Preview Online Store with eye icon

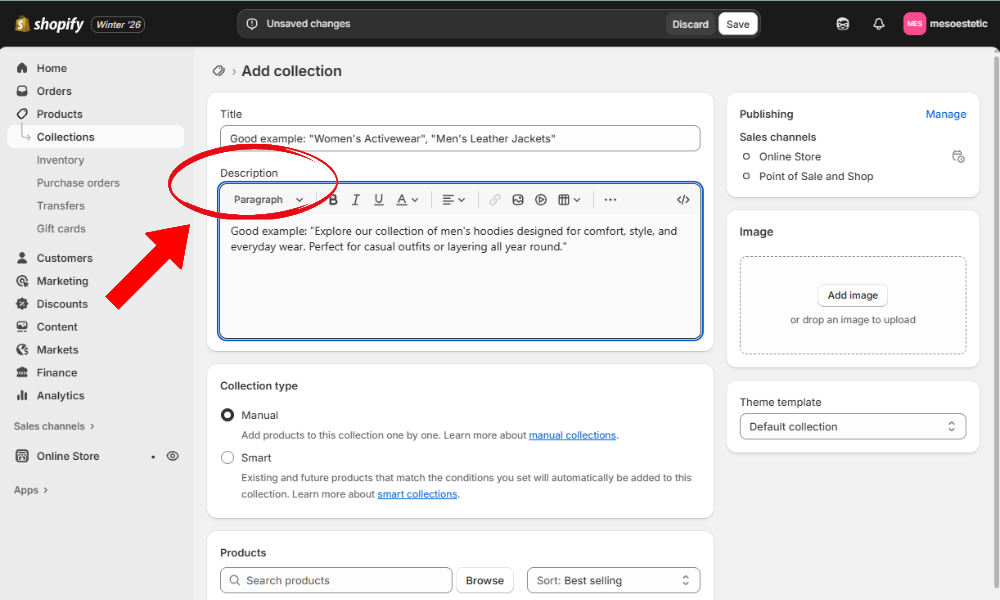click(x=173, y=456)
